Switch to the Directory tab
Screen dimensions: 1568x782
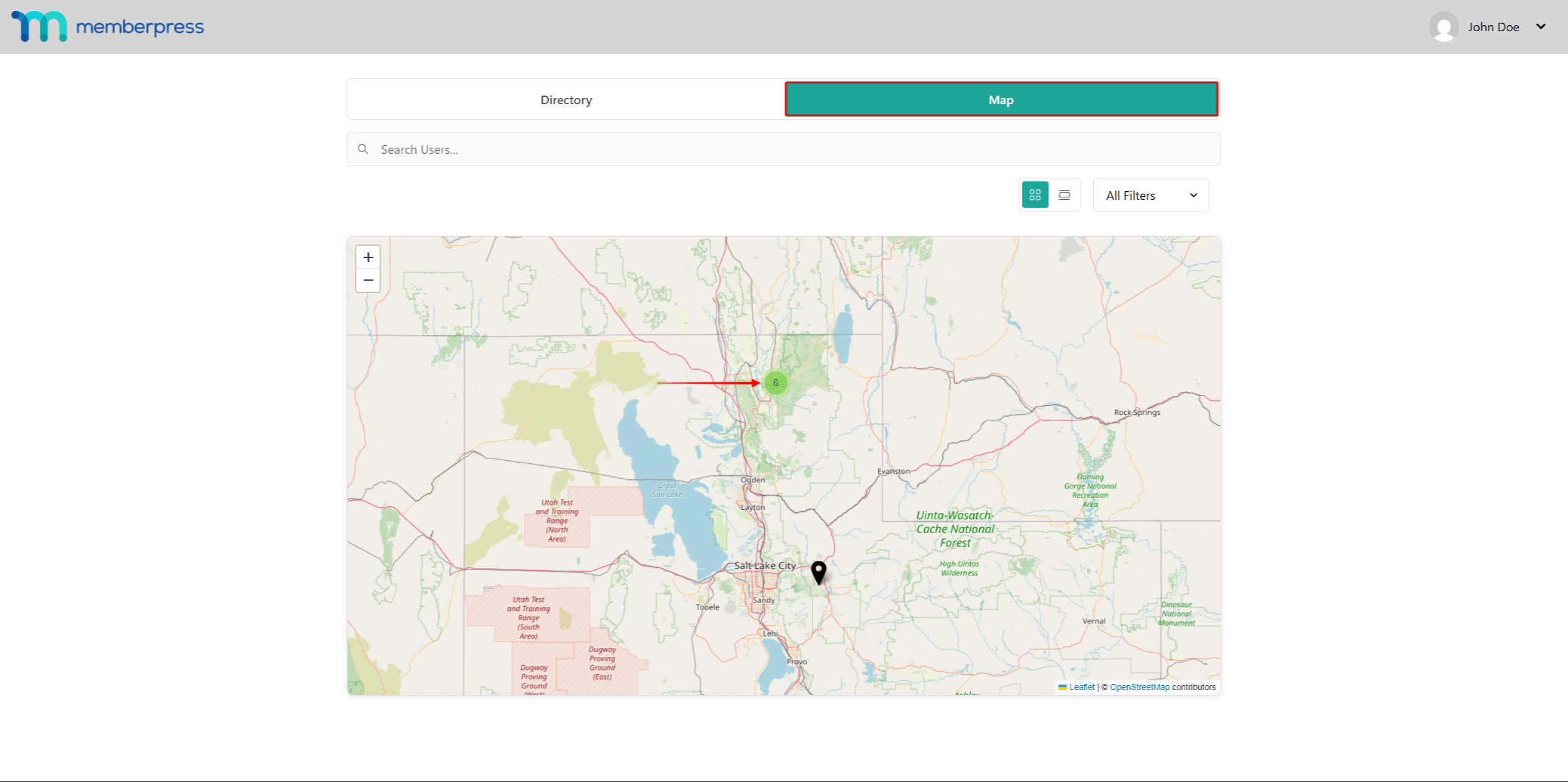click(x=565, y=99)
